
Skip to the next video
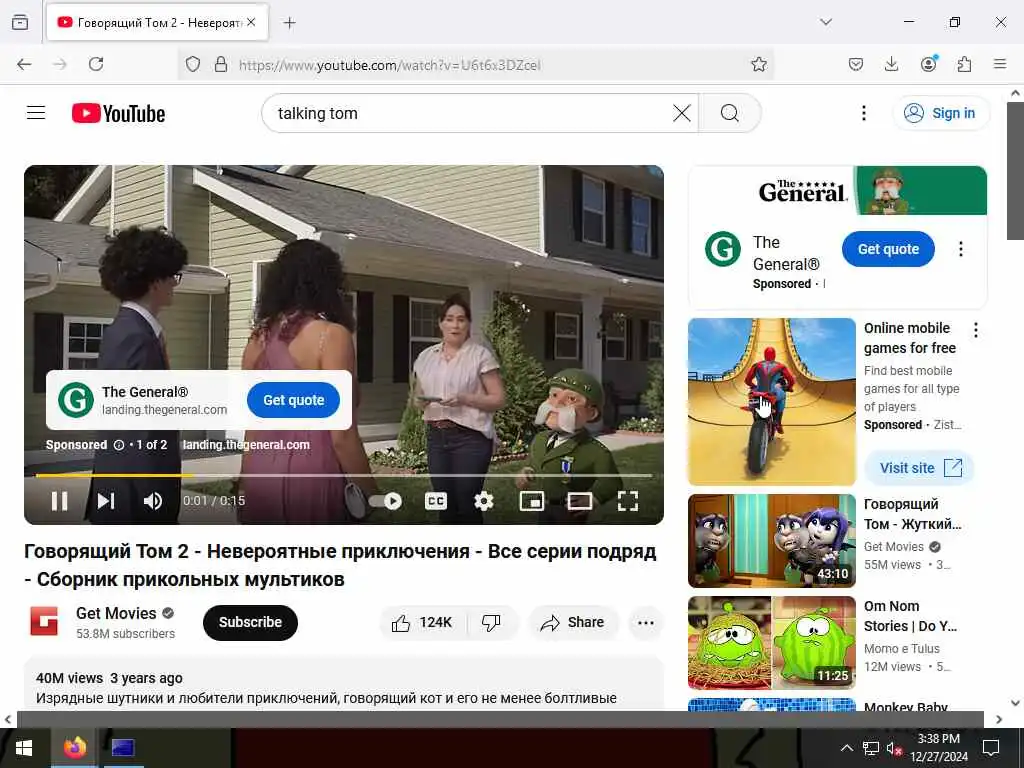(106, 501)
